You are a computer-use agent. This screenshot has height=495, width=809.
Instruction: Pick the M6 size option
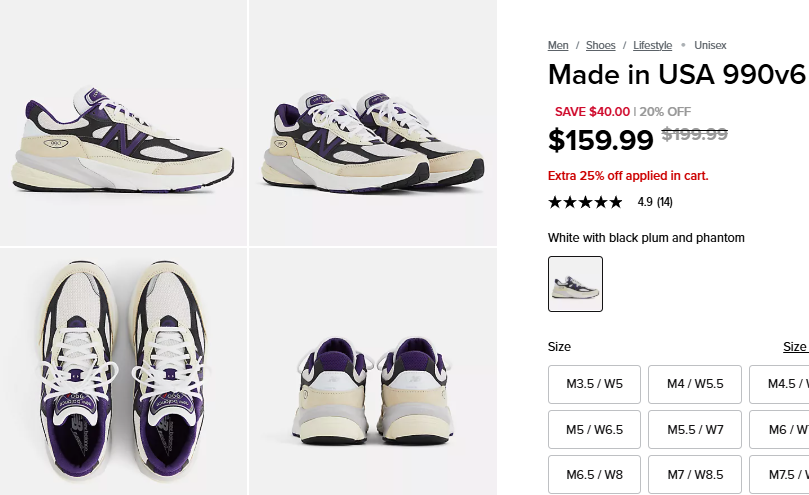781,429
